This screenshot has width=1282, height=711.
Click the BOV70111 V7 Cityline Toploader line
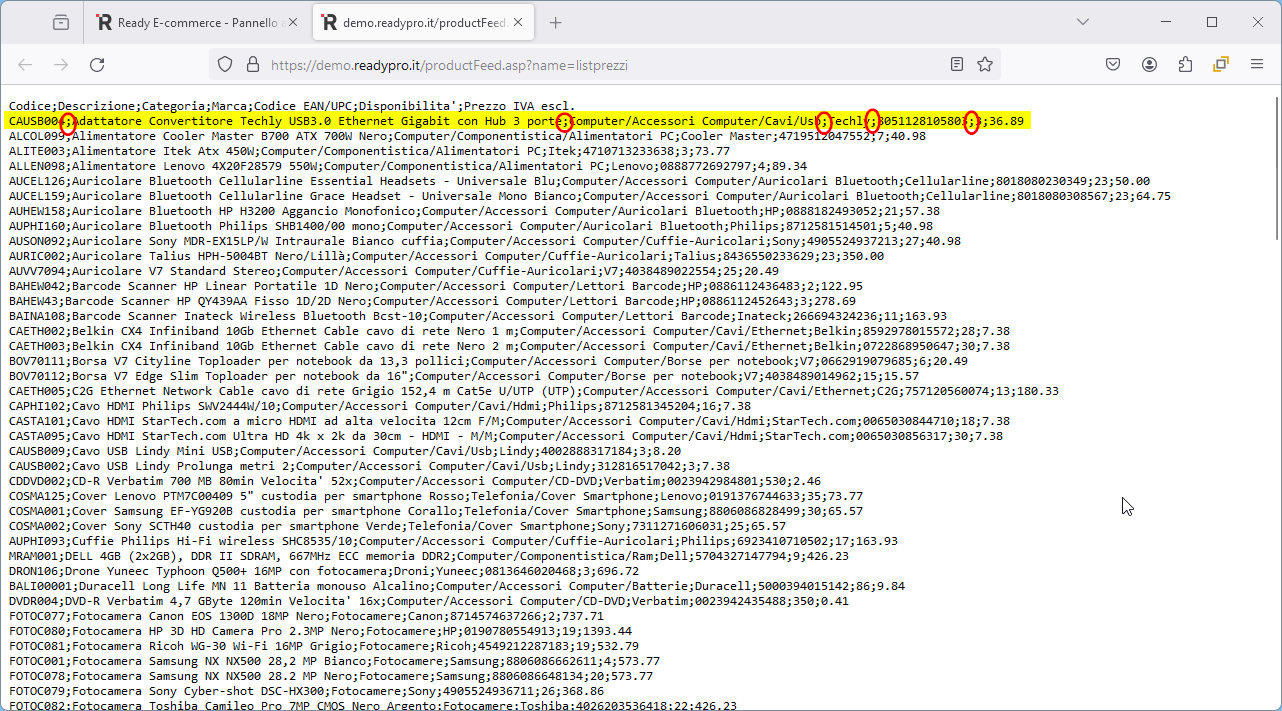(x=488, y=361)
